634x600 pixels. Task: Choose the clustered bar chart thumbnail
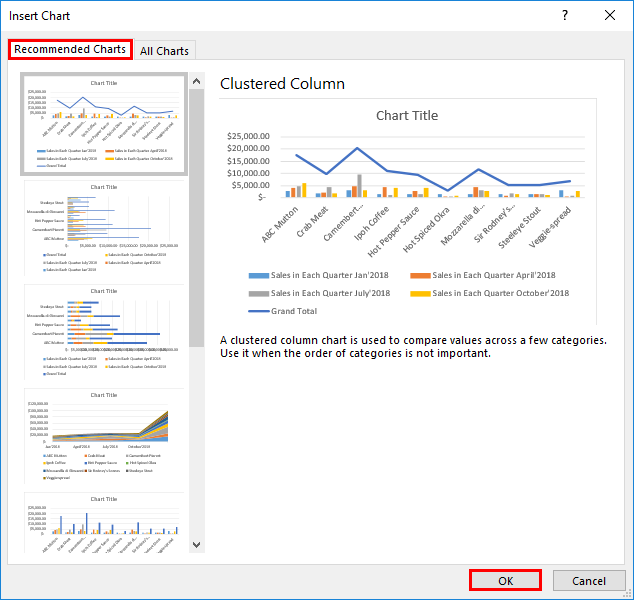click(104, 228)
